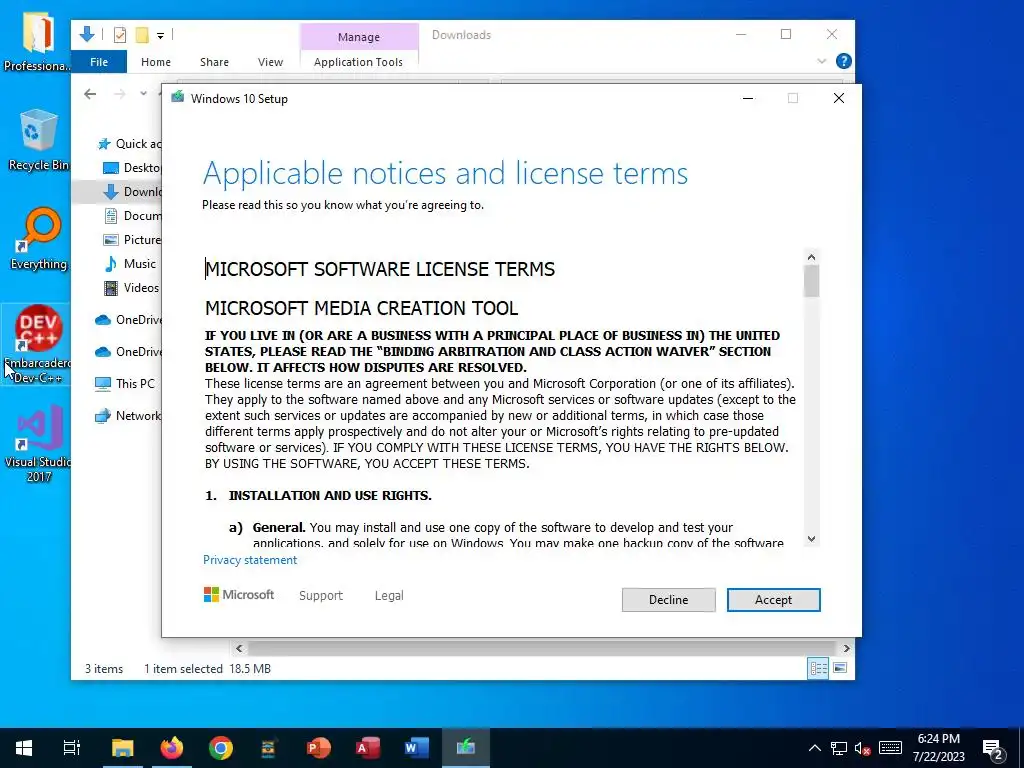Select Recycle Bin desktop icon

(38, 140)
